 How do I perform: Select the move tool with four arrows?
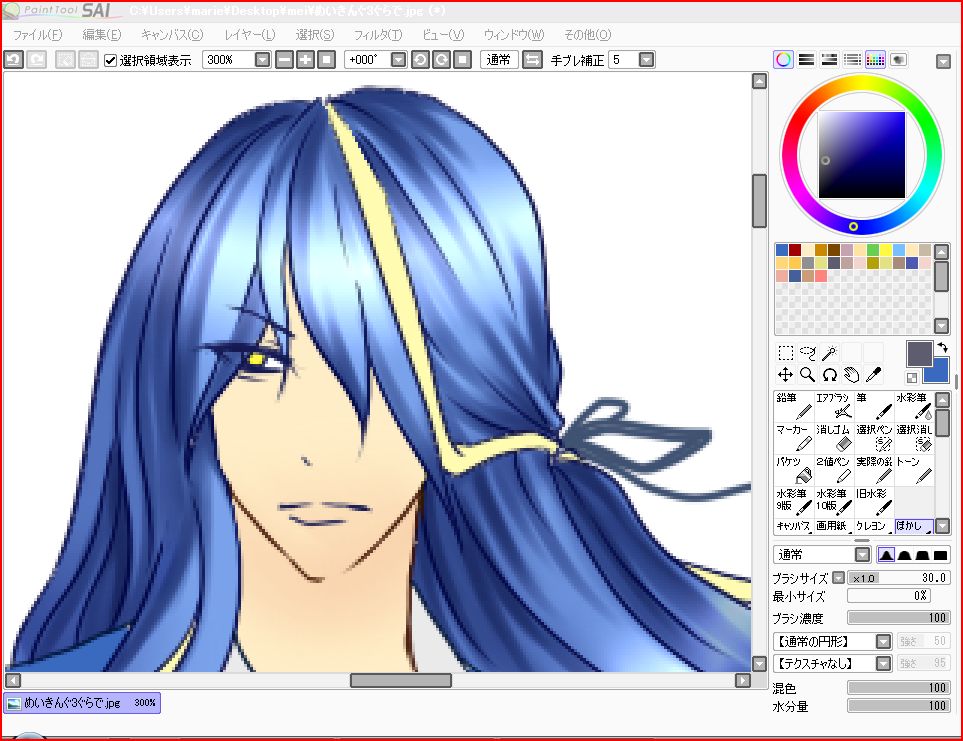(786, 374)
